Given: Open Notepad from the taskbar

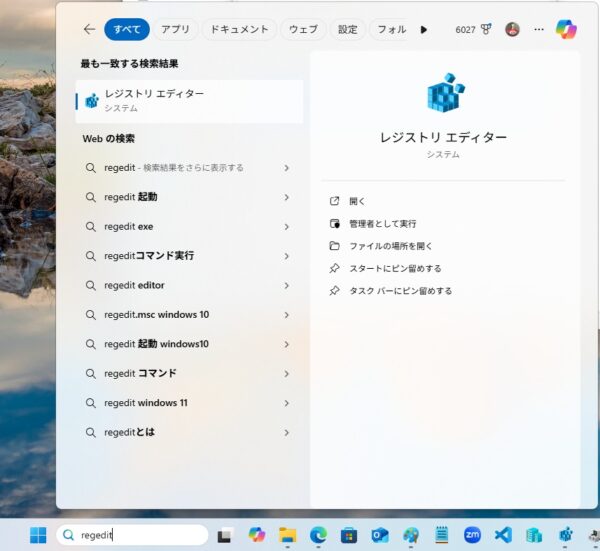Looking at the screenshot, I should click(442, 535).
